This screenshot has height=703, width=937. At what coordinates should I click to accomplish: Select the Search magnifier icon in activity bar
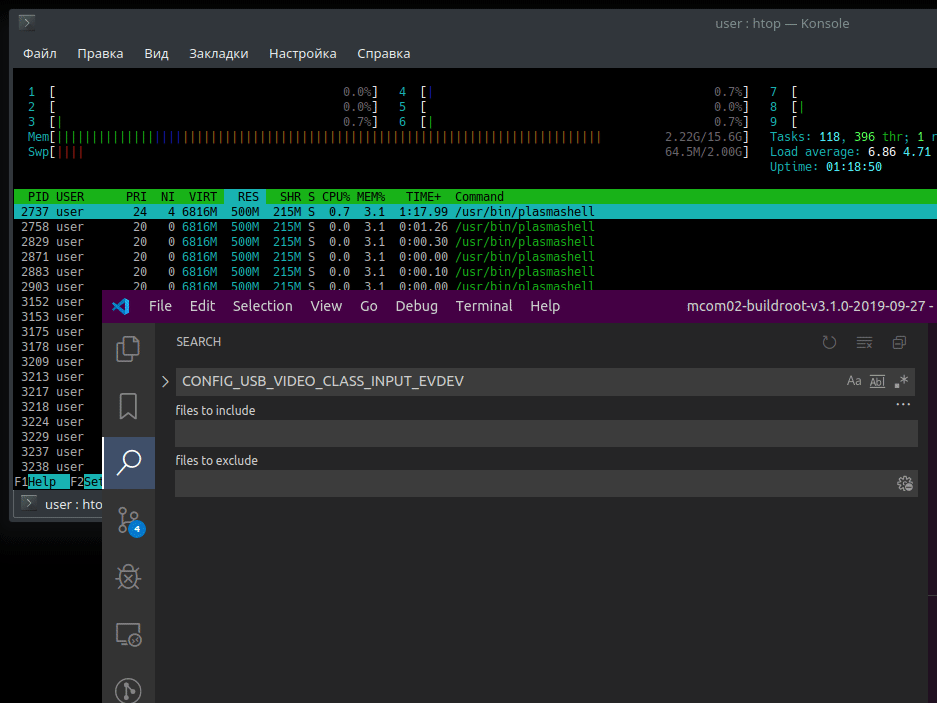coord(128,463)
